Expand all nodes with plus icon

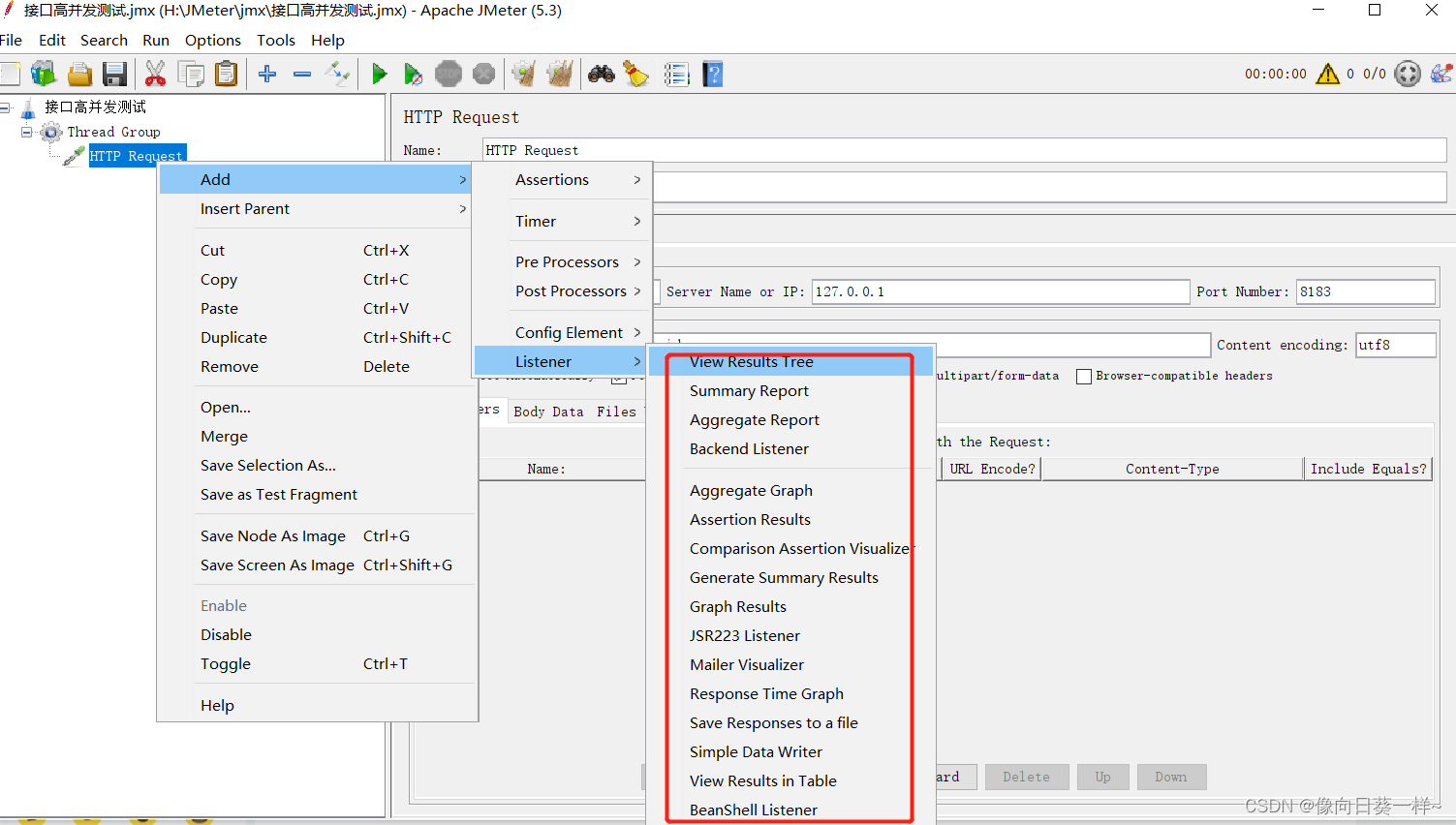267,74
